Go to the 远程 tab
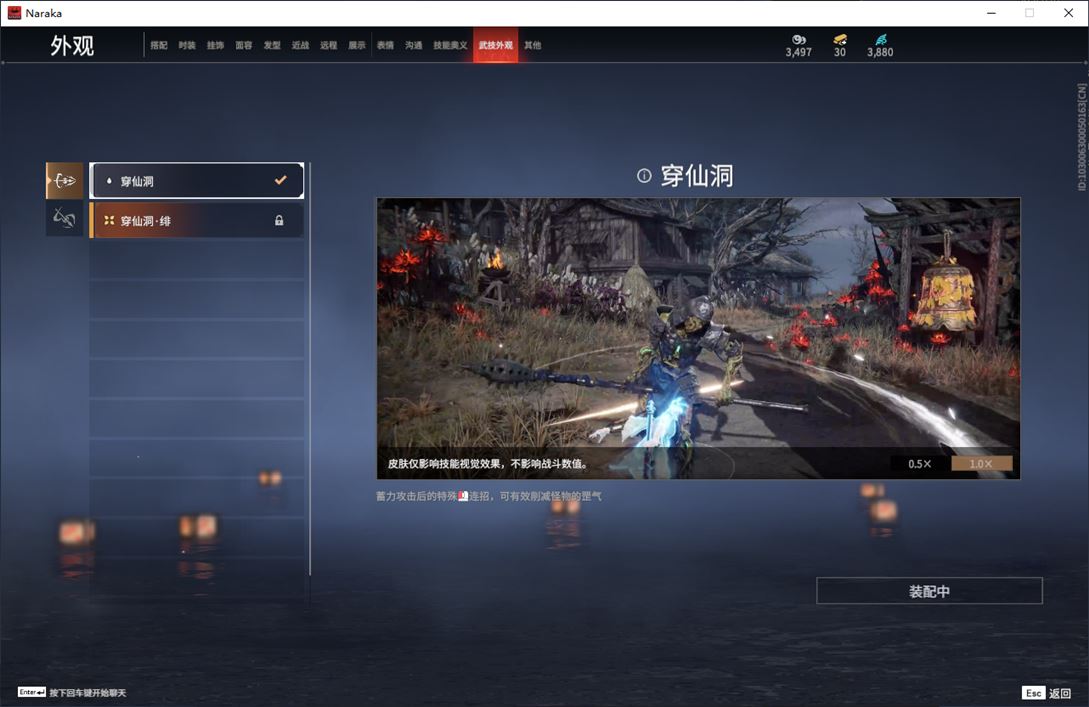1089x707 pixels. [x=329, y=45]
